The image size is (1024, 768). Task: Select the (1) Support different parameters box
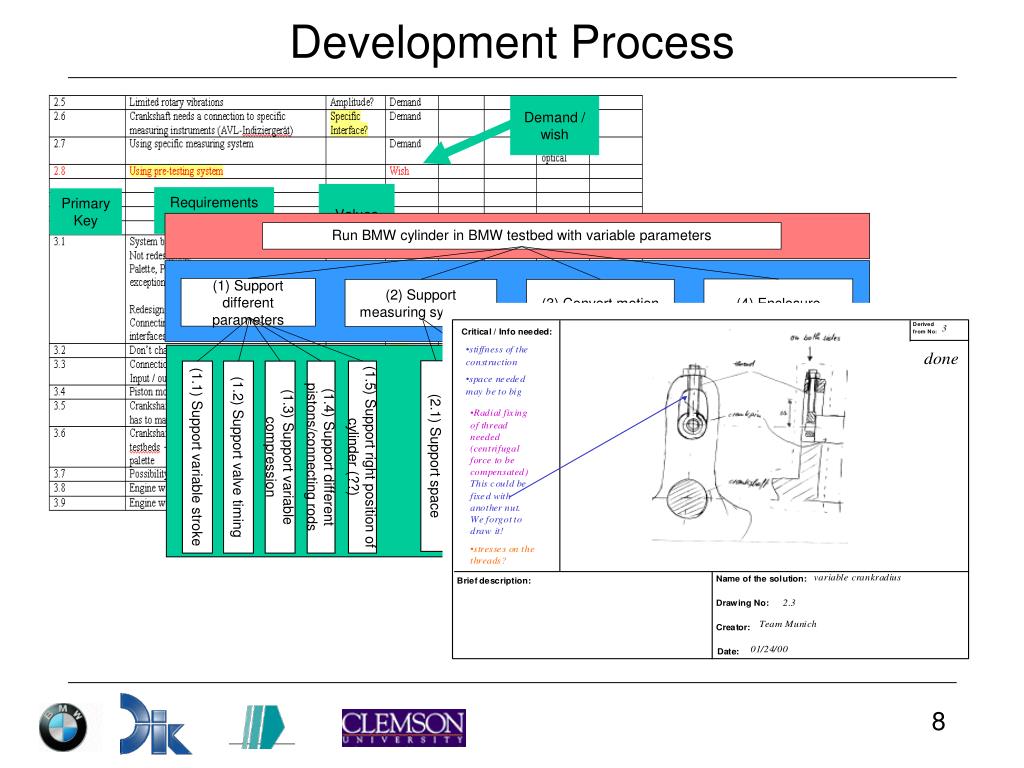pyautogui.click(x=248, y=302)
